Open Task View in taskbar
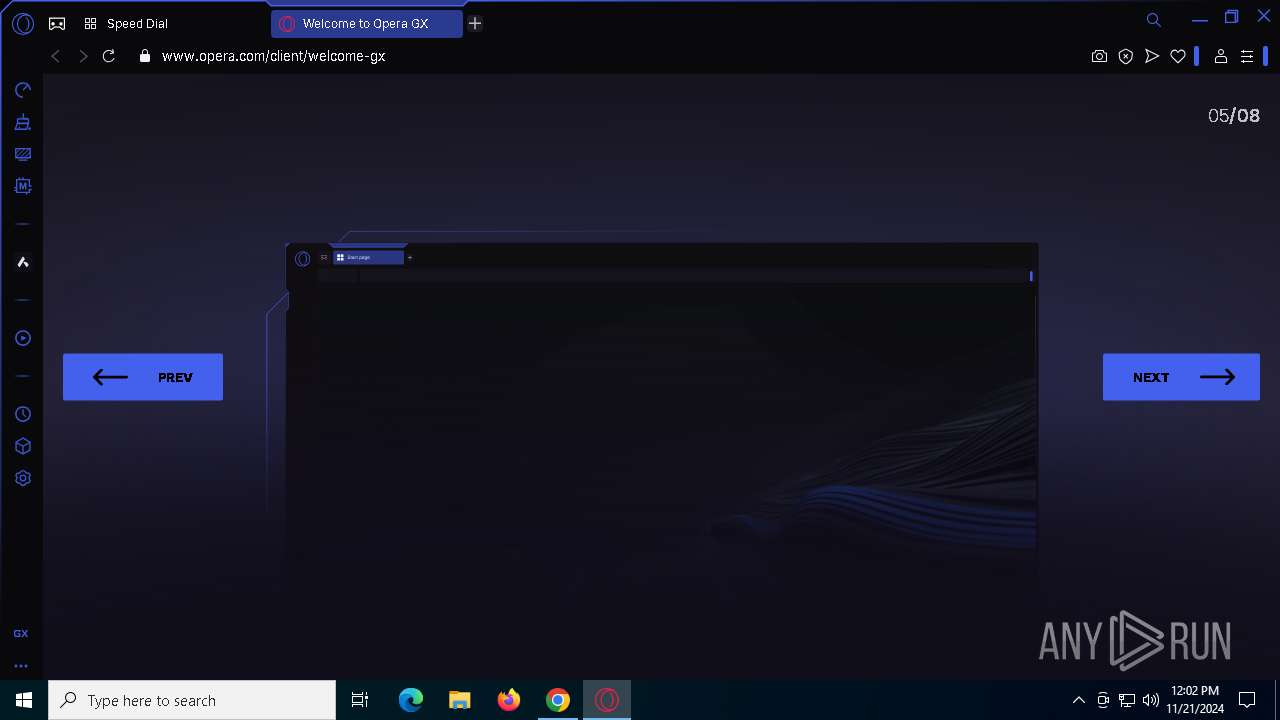 coord(360,700)
